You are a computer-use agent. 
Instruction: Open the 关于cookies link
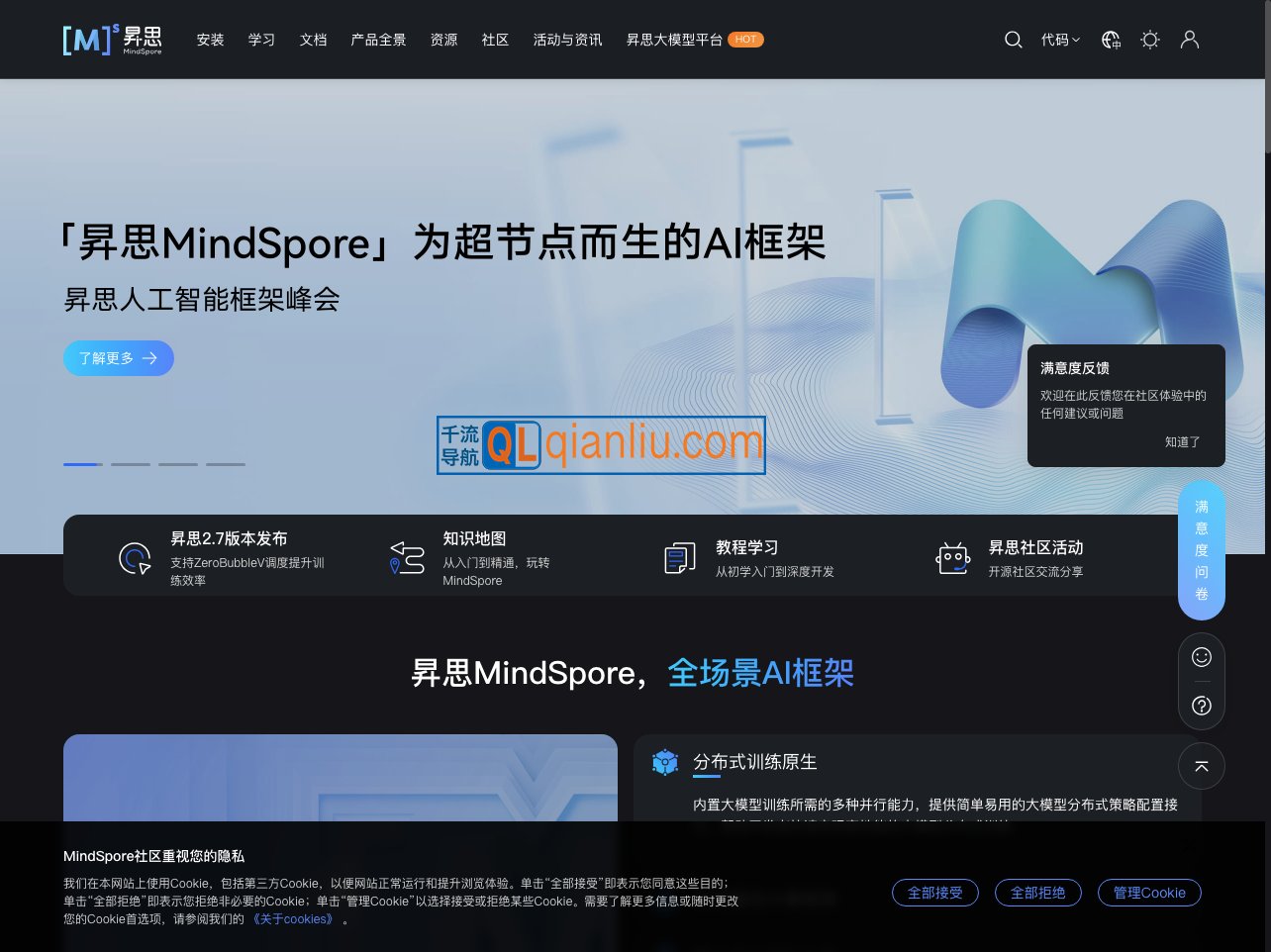point(293,919)
